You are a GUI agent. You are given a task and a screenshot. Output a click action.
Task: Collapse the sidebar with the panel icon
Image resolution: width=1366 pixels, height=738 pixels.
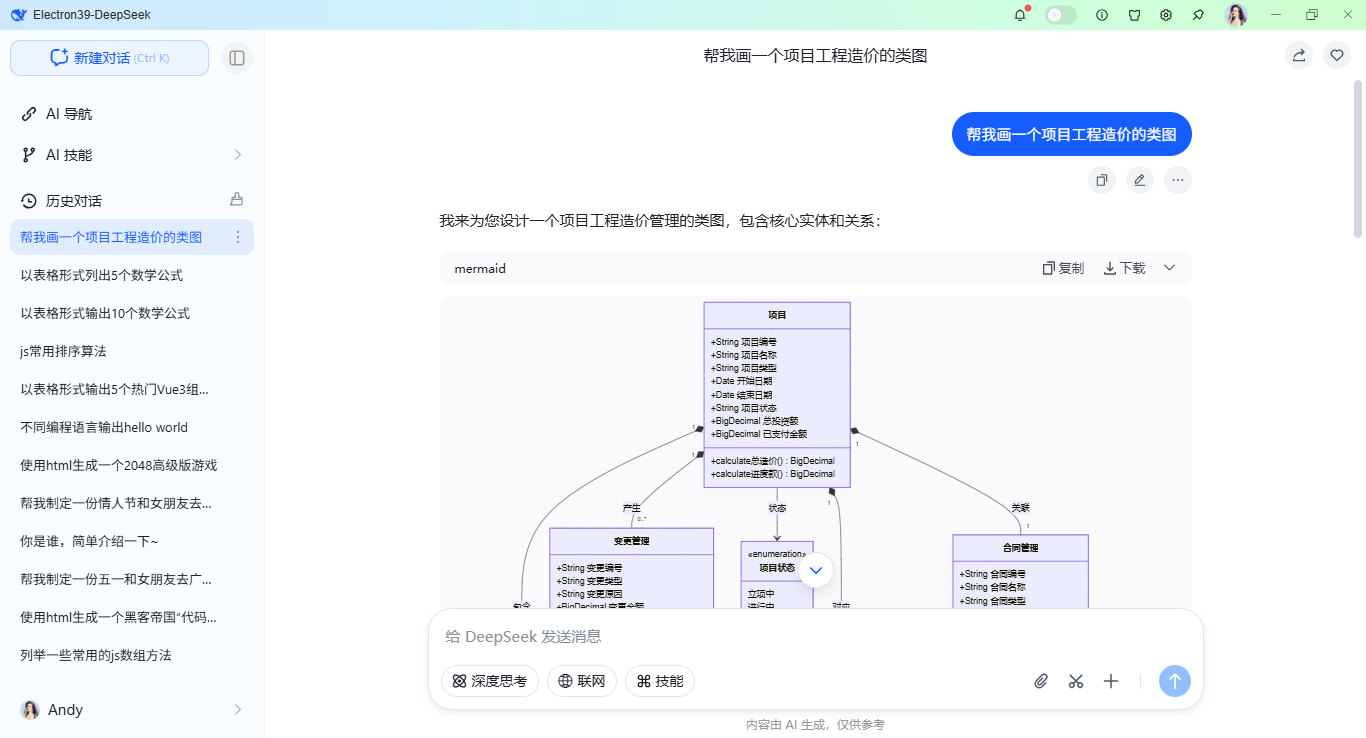237,58
